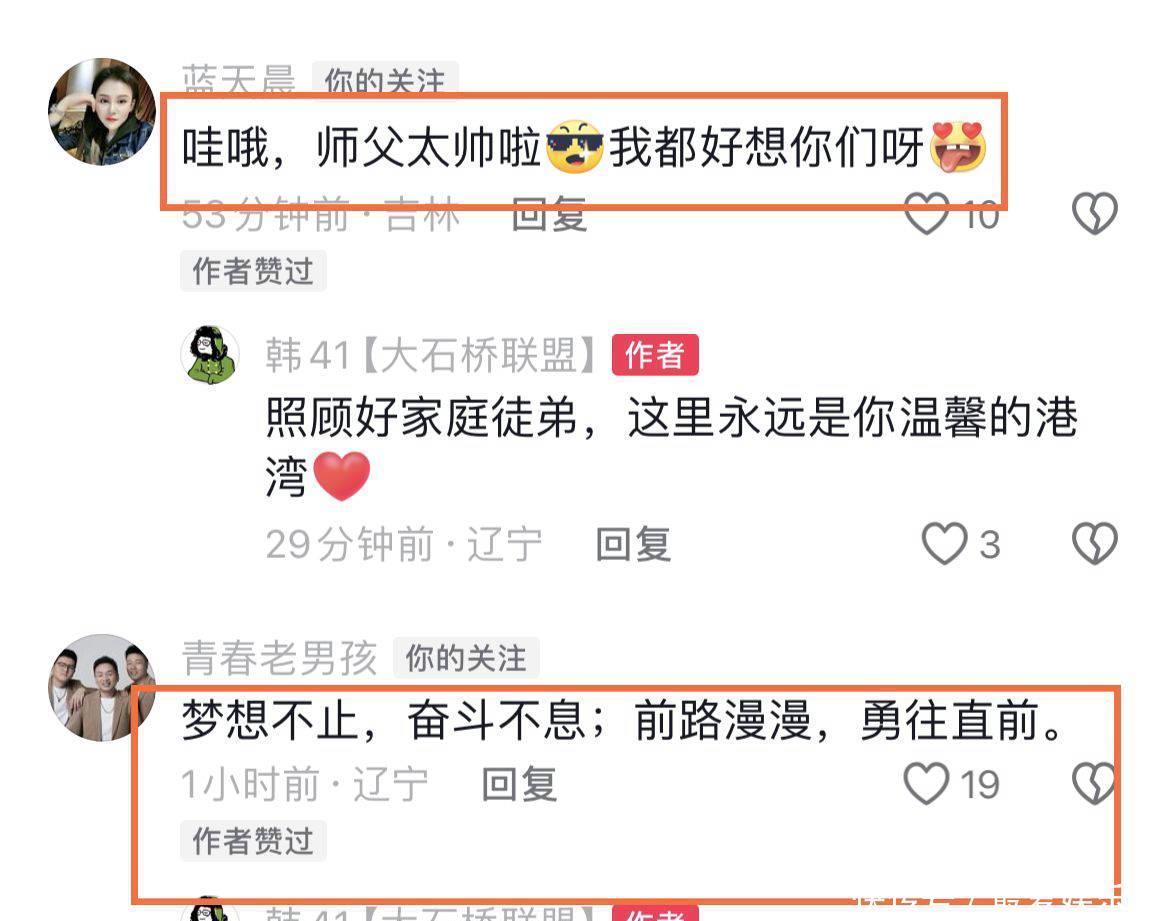Open 青春老男孩's group avatar
This screenshot has height=921, width=1170.
pos(102,687)
